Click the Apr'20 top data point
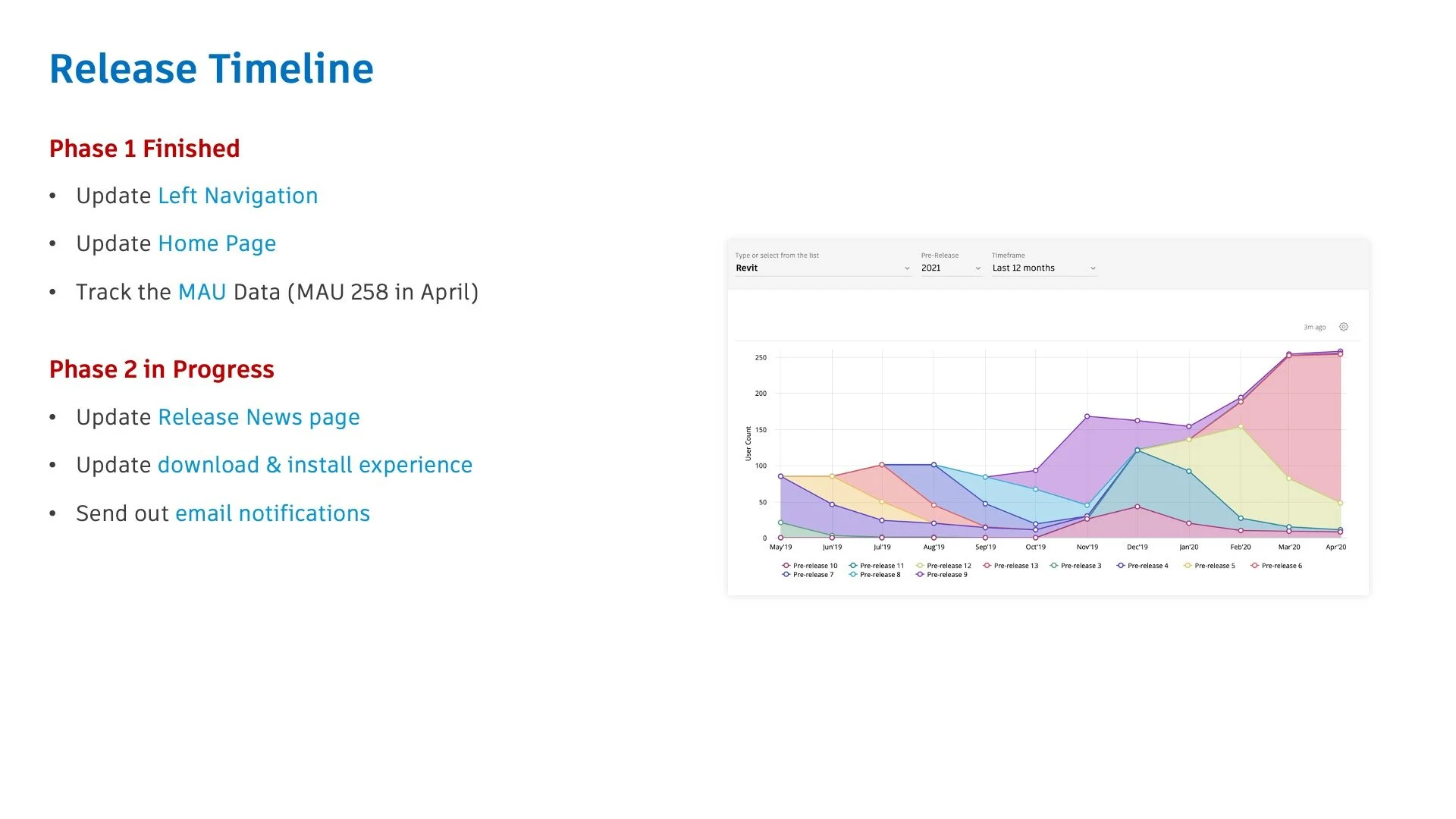The height and width of the screenshot is (819, 1456). point(1340,352)
